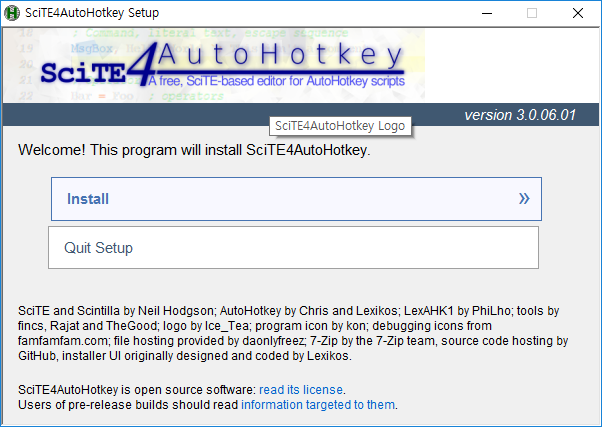Click the double chevron on Install

pyautogui.click(x=524, y=199)
